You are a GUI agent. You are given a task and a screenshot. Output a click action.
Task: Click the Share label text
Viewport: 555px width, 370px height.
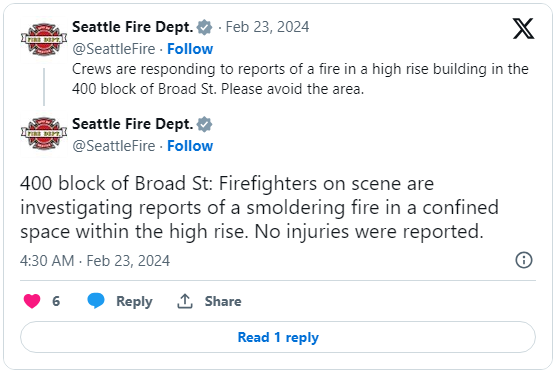[223, 301]
